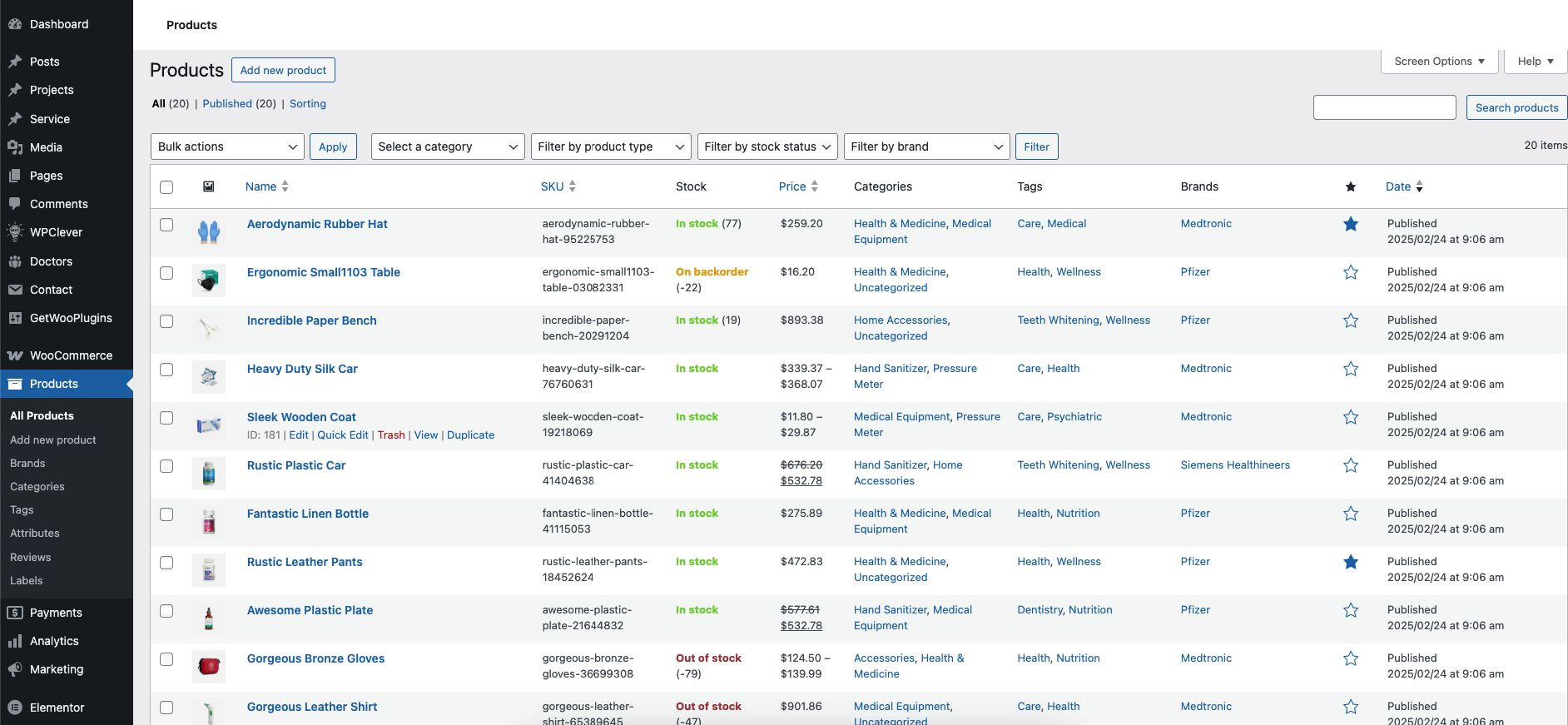Click the Analytics bar chart icon
Viewport: 1568px width, 725px height.
click(15, 641)
